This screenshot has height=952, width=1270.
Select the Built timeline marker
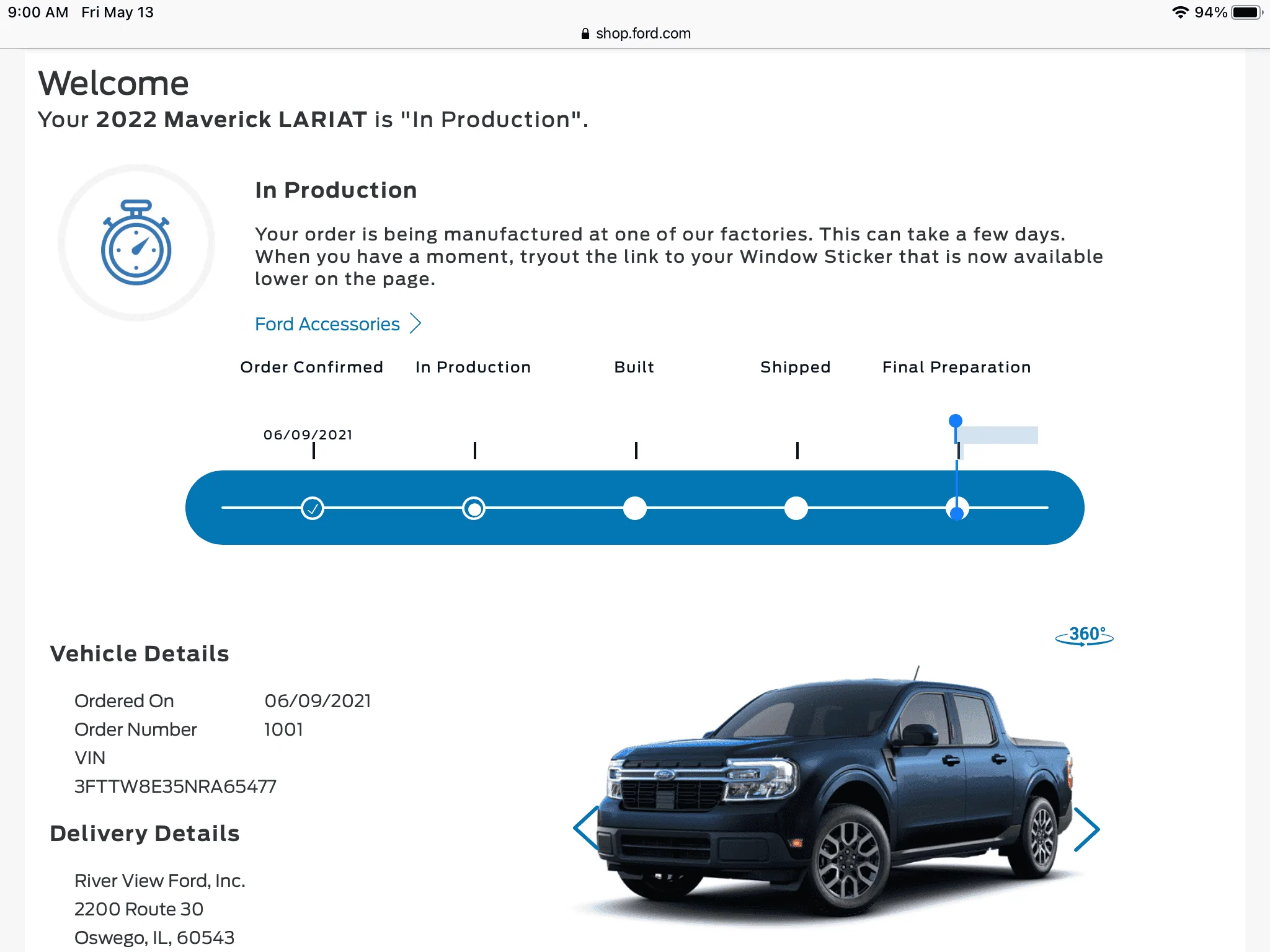tap(635, 508)
